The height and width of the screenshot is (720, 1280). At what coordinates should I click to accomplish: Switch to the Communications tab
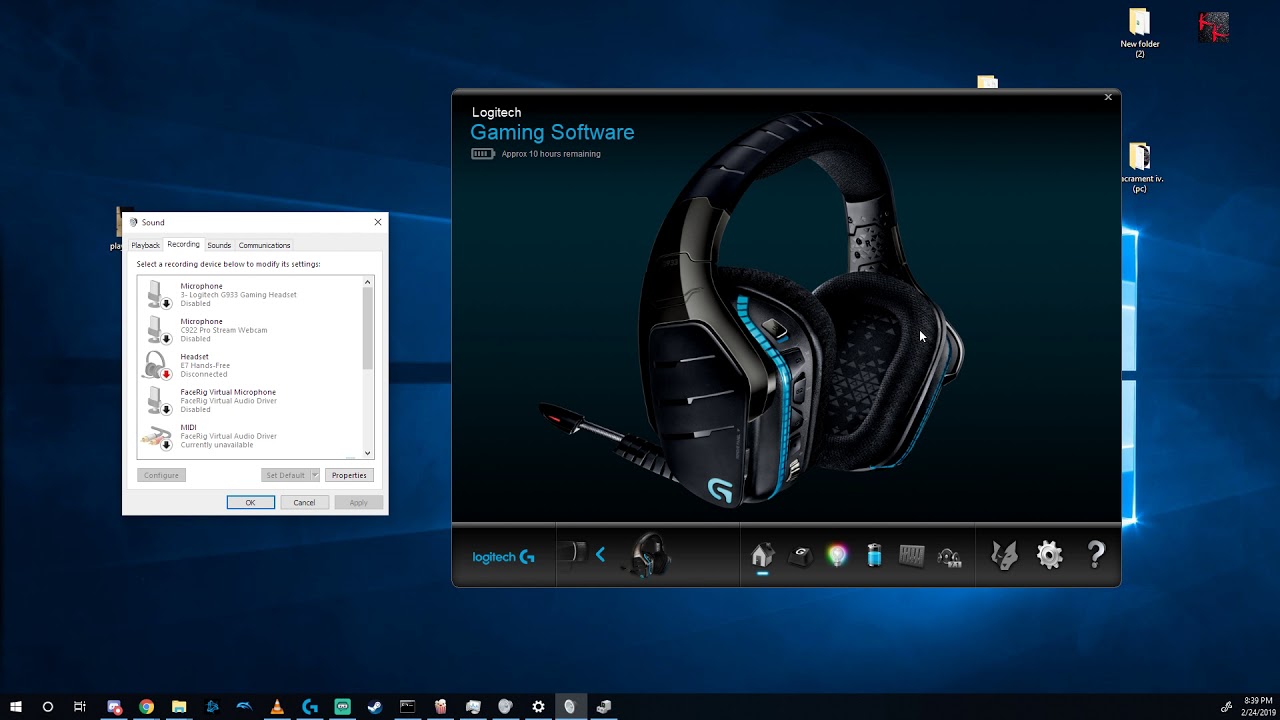(x=264, y=245)
